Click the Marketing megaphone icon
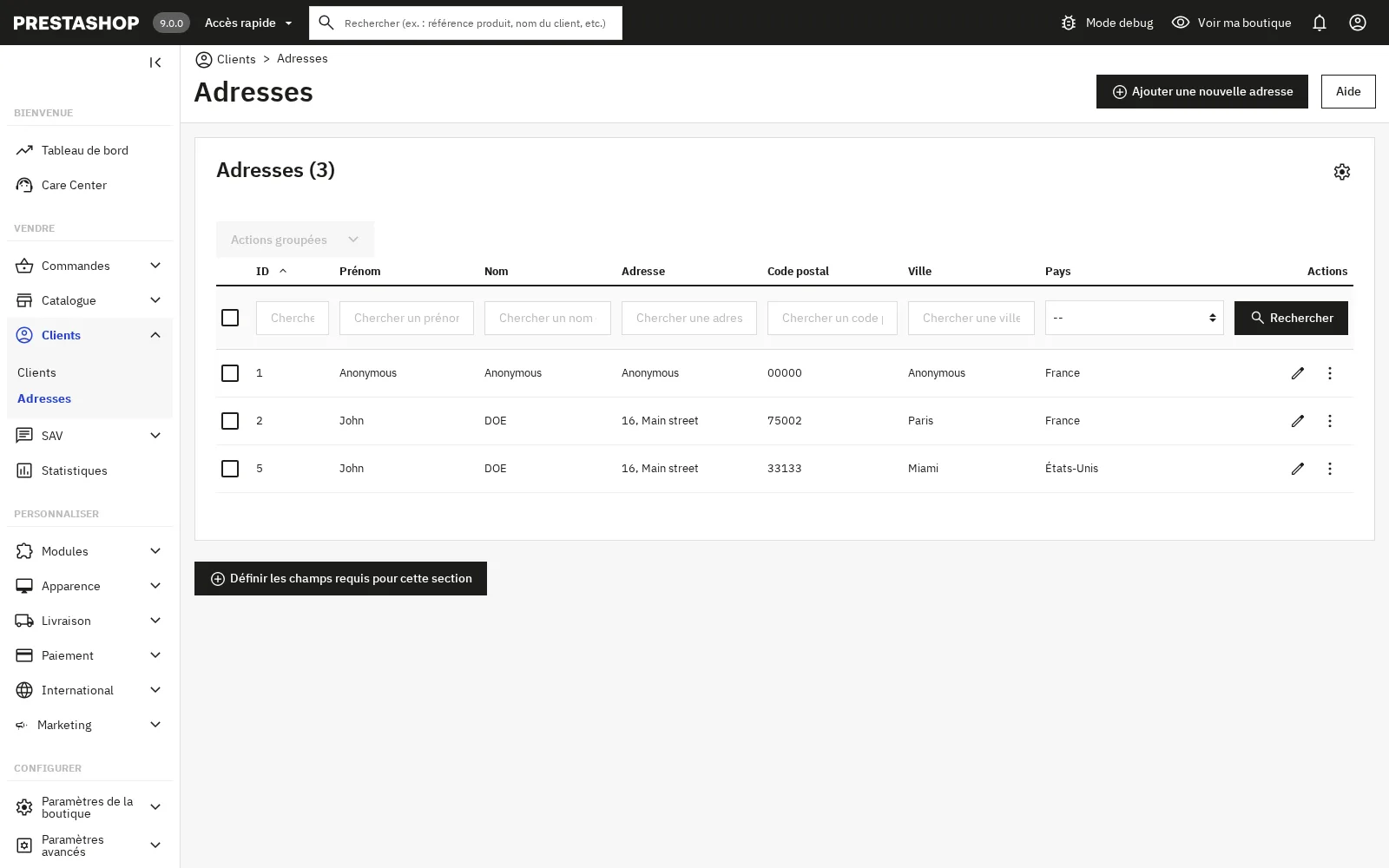 coord(22,725)
